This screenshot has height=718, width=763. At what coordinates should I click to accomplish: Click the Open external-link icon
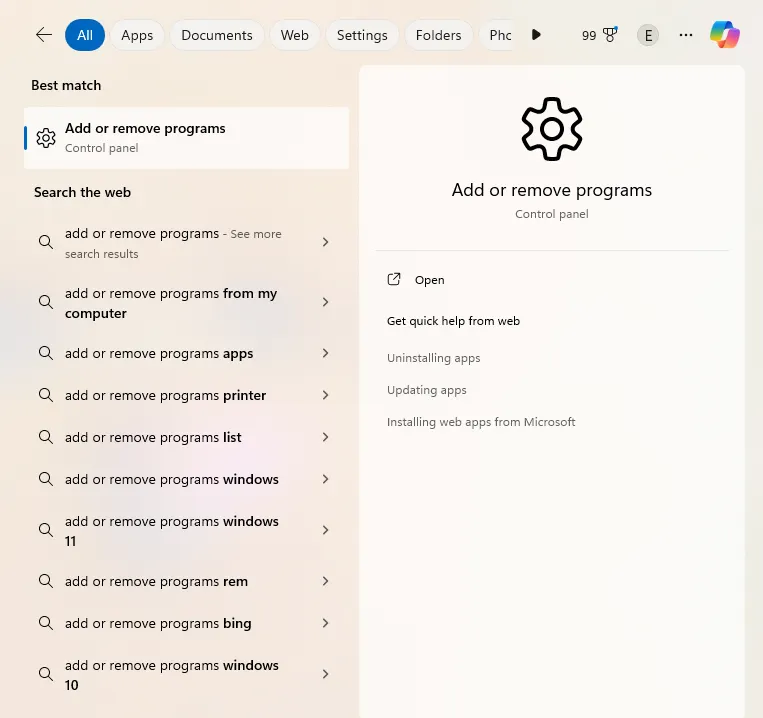point(394,279)
